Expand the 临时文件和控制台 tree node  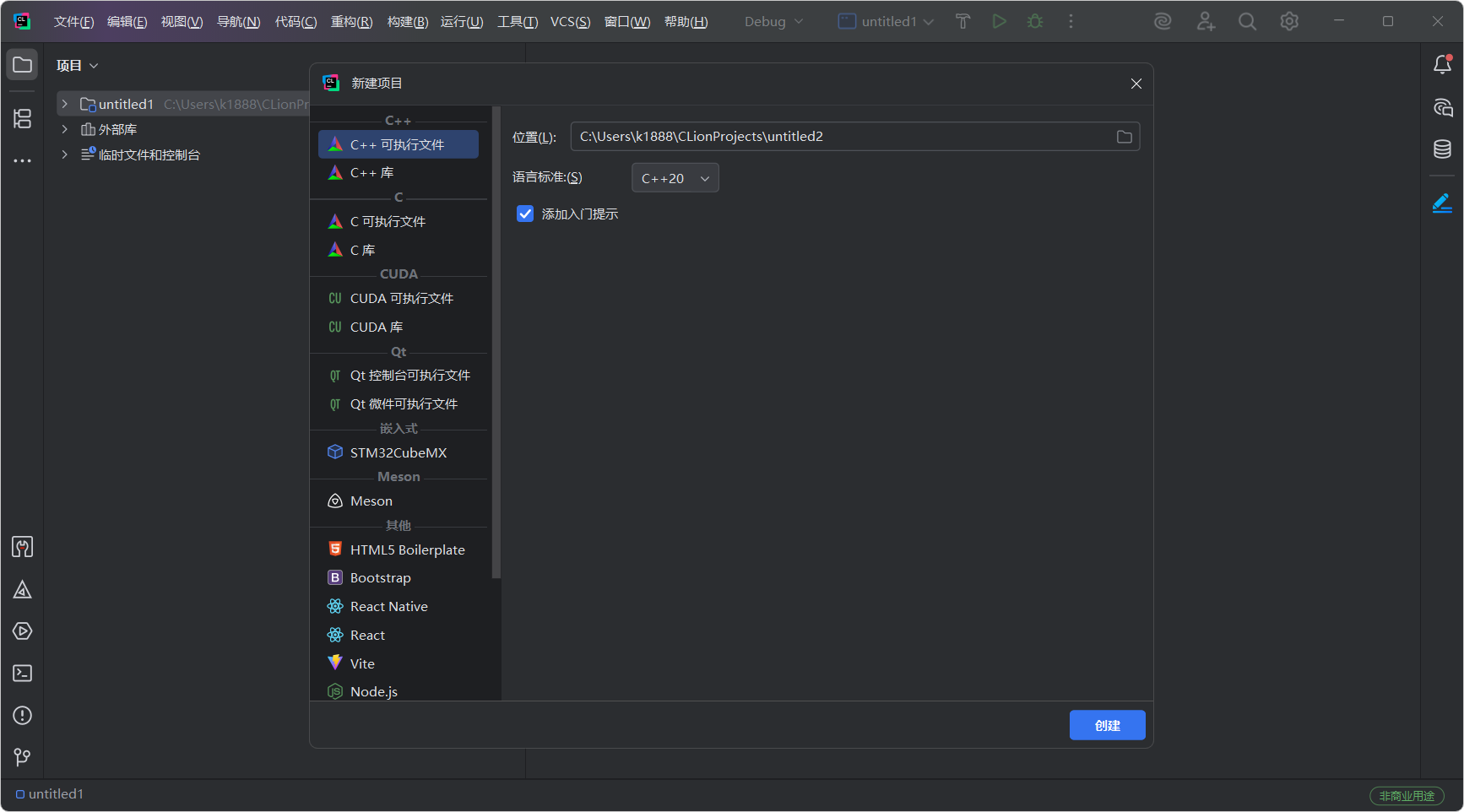click(x=64, y=154)
